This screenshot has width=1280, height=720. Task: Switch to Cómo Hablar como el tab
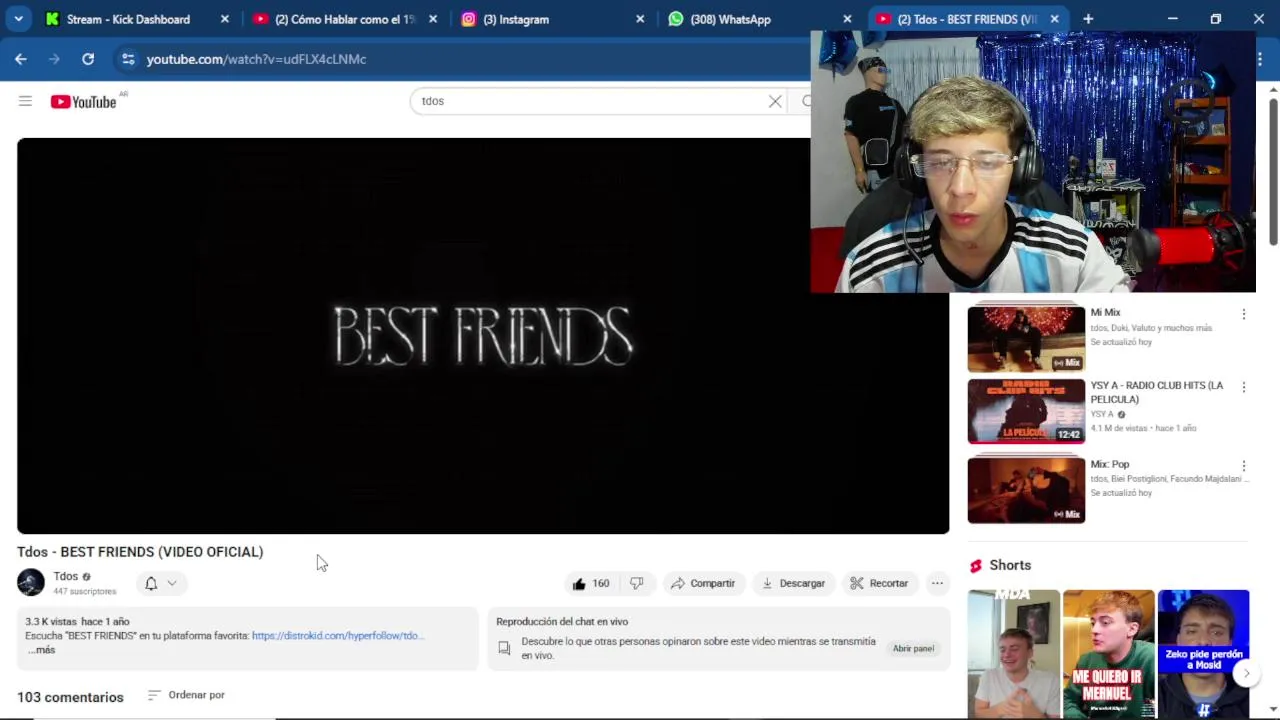point(334,19)
